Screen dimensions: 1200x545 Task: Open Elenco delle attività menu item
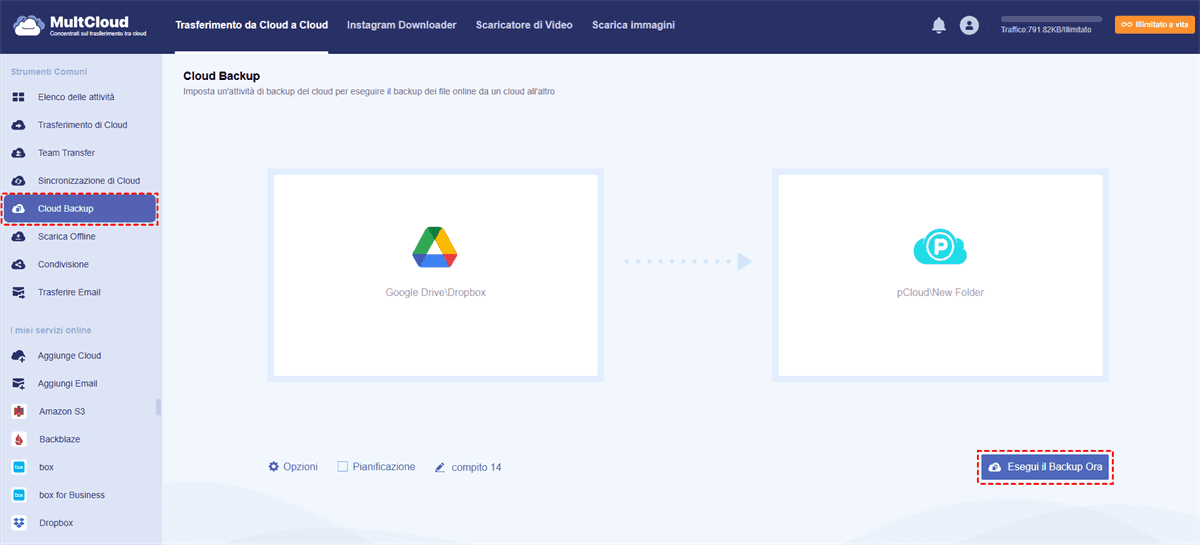pyautogui.click(x=76, y=97)
